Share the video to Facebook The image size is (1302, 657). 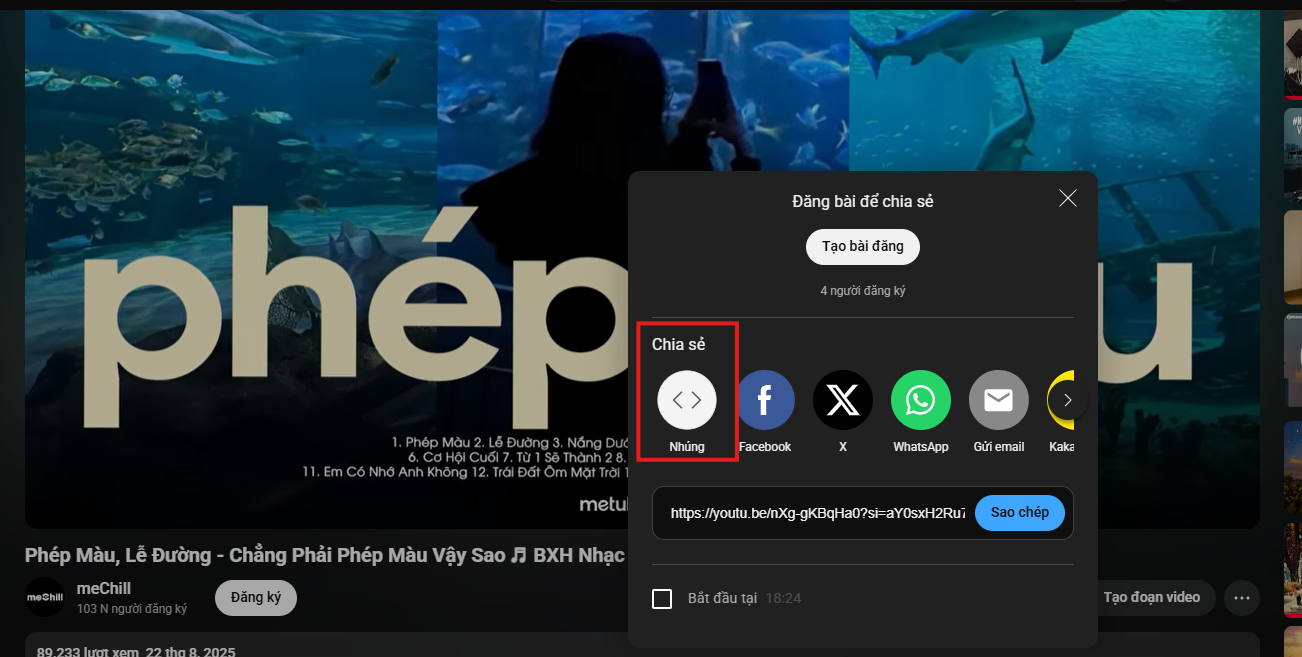[x=765, y=400]
